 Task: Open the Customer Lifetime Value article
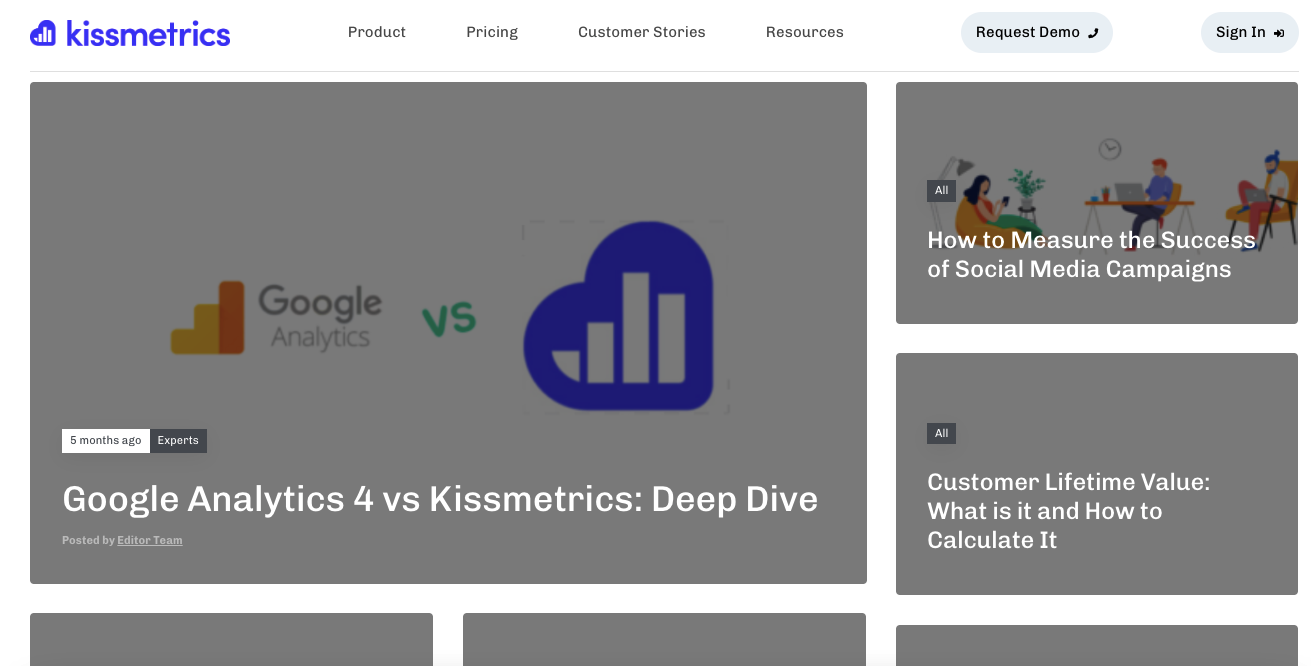[x=1069, y=511]
